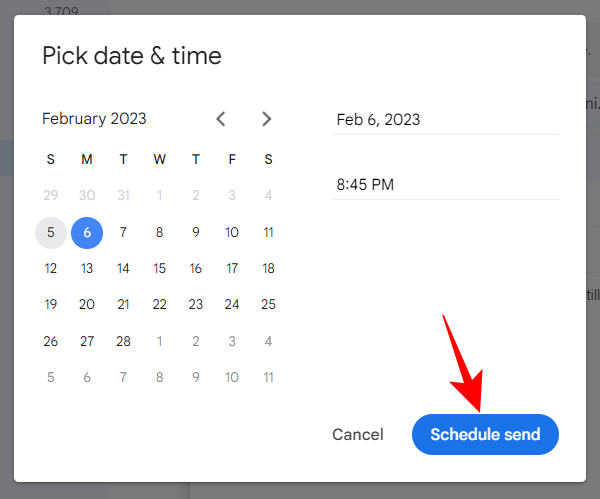The width and height of the screenshot is (600, 499).
Task: Select February 6 in the calendar
Action: point(87,233)
